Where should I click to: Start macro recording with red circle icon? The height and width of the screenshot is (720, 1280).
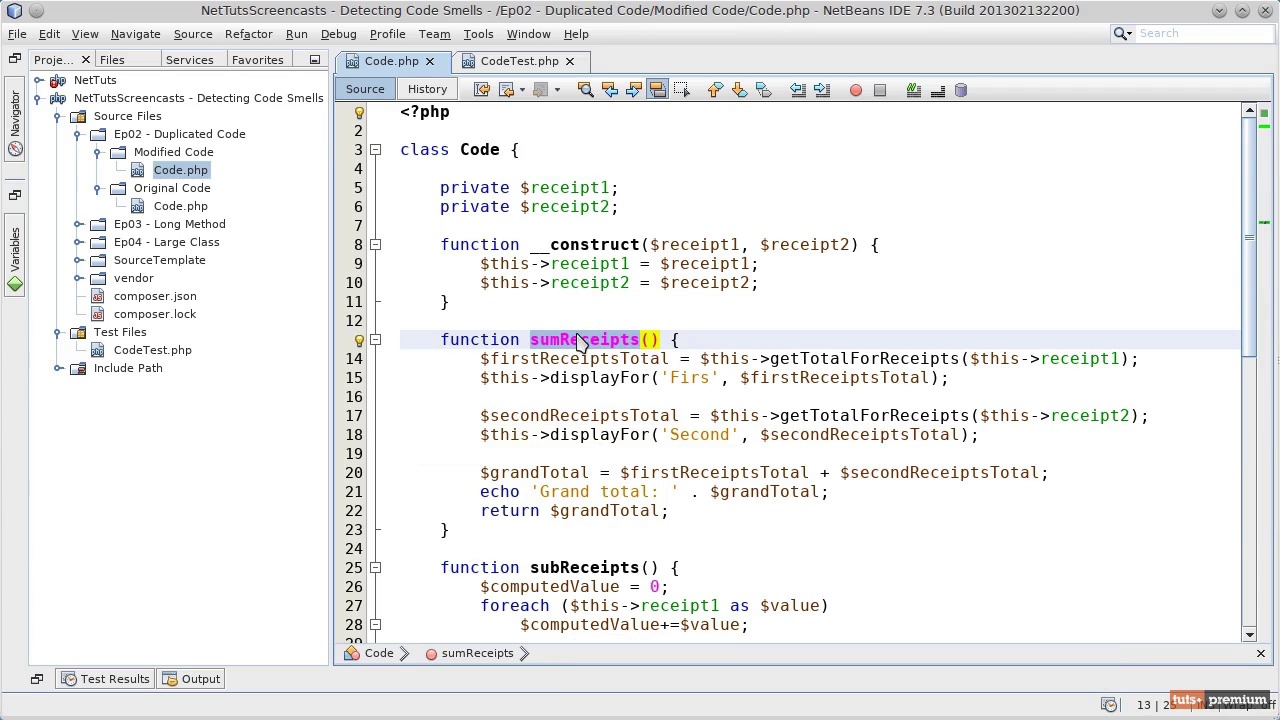point(856,90)
